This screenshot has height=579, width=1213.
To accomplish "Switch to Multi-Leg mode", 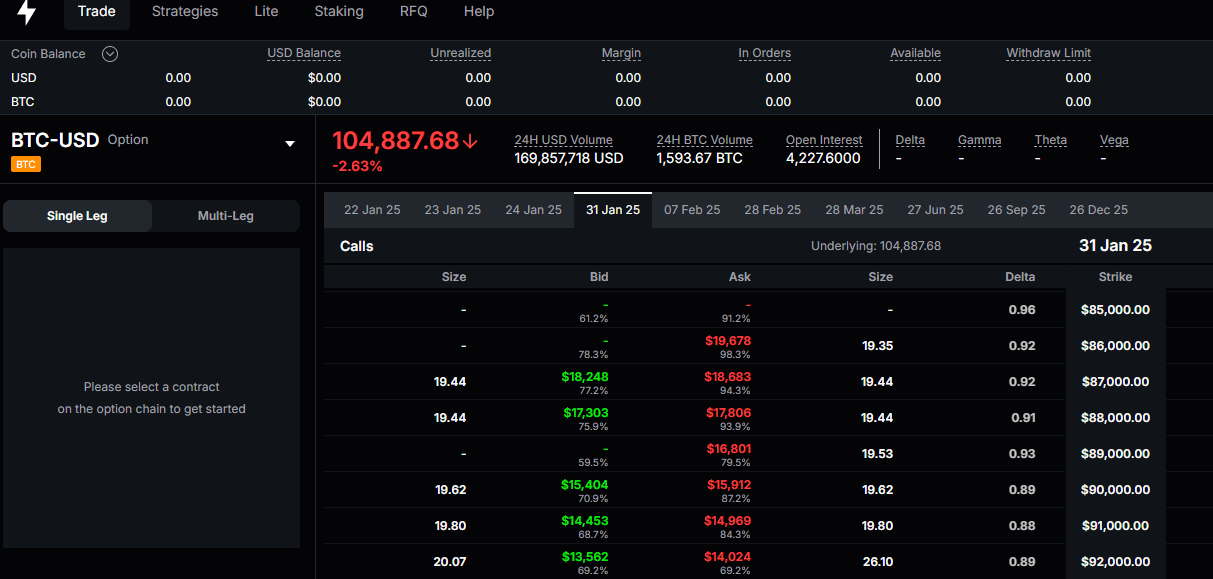I will [226, 216].
